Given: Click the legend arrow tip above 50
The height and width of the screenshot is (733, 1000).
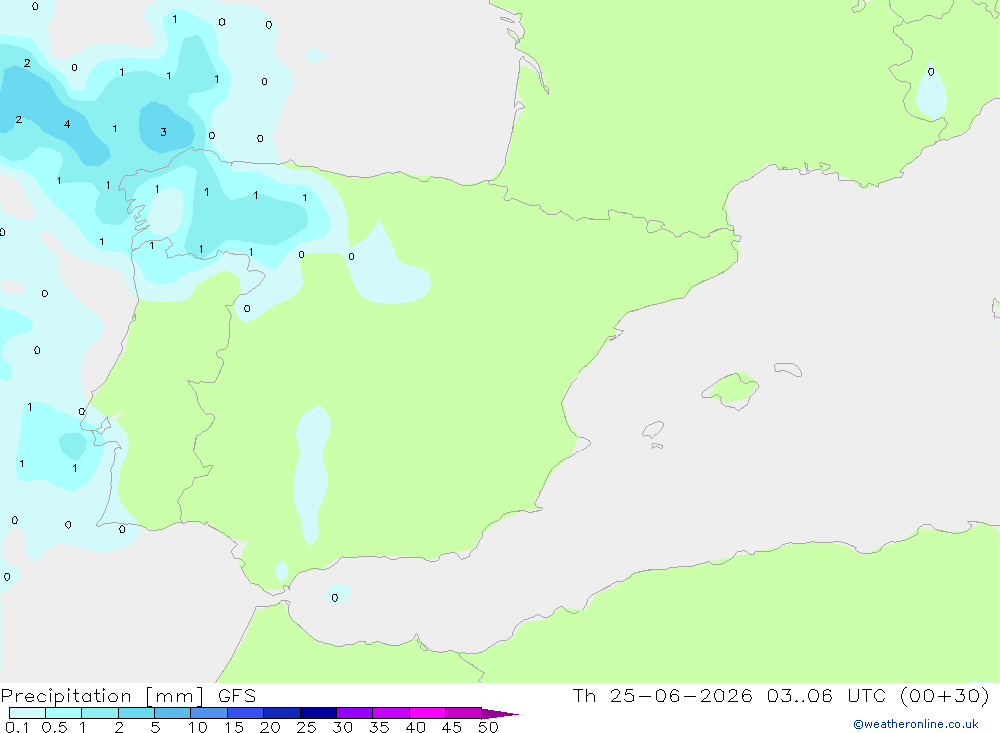Looking at the screenshot, I should pos(500,714).
